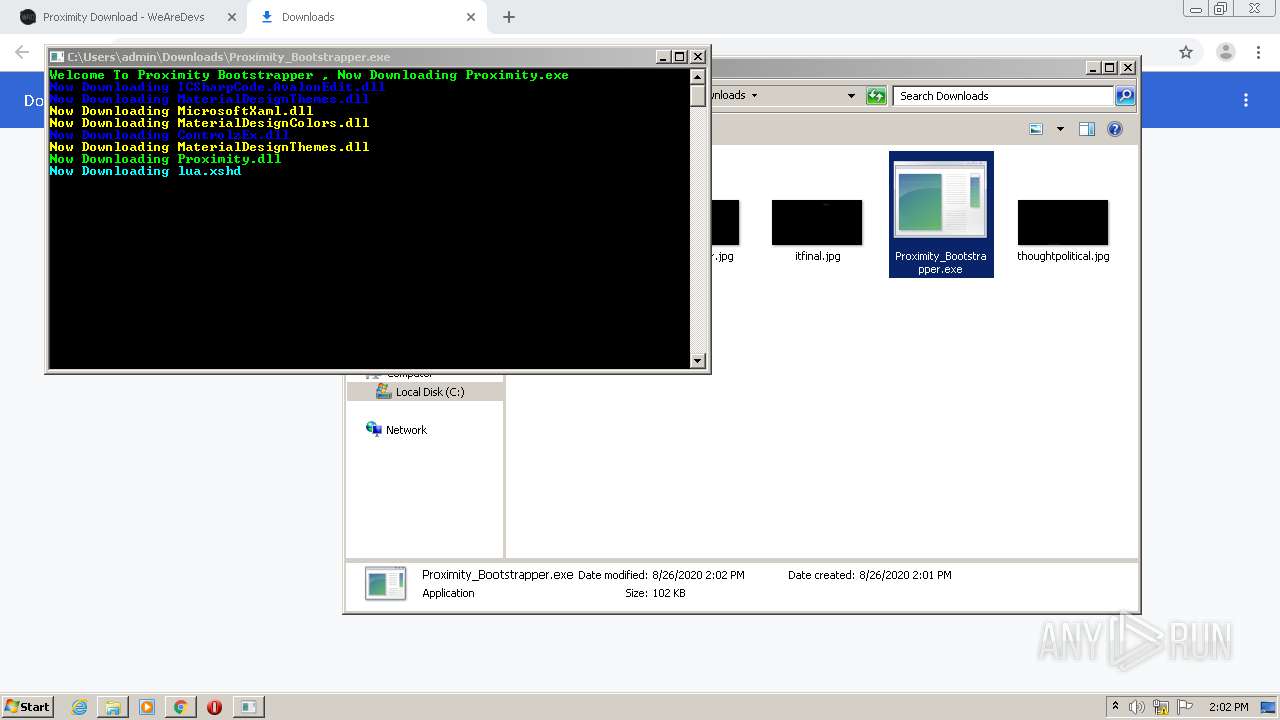This screenshot has height=720, width=1280.
Task: Open the page's three-dot menu on blue bar
Action: click(x=1246, y=100)
